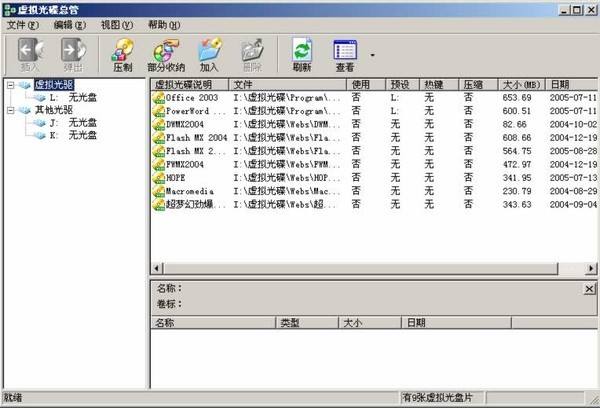Click the disc icon of DWMX2004 row
Screen dimensions: 600x408
tap(158, 124)
